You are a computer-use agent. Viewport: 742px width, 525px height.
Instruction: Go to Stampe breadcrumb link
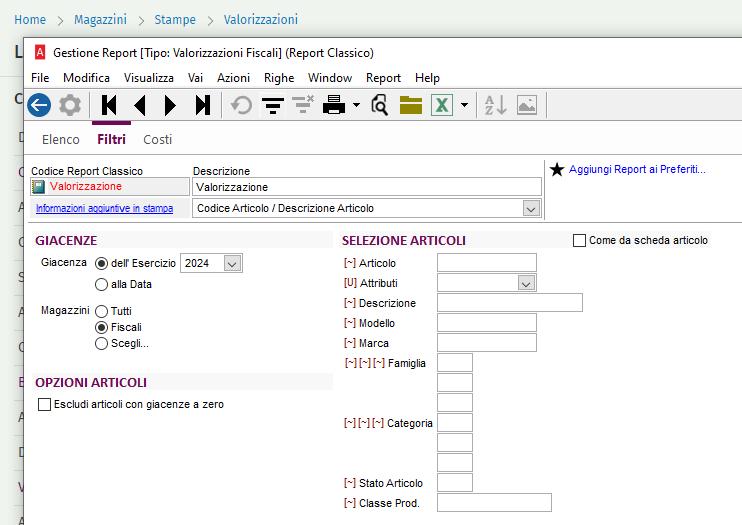pos(175,20)
